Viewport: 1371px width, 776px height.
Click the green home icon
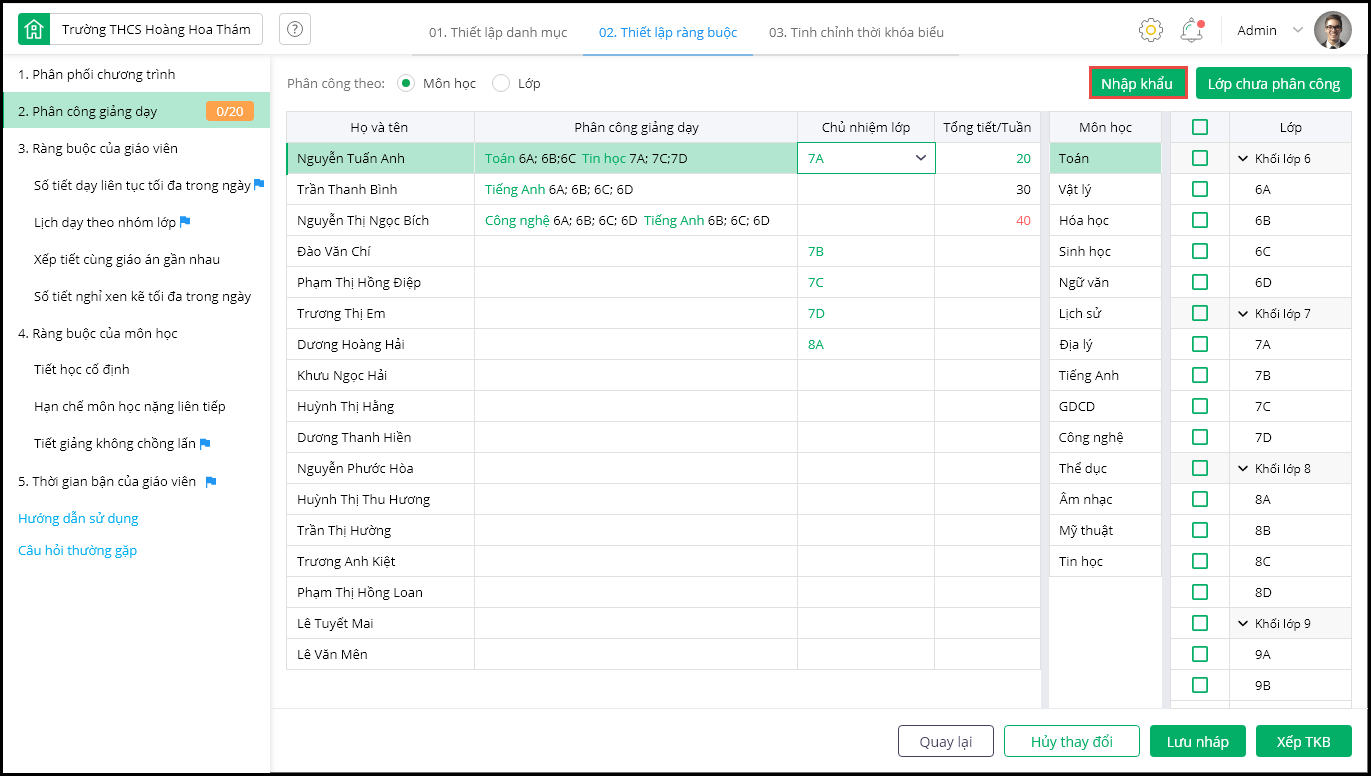(34, 30)
